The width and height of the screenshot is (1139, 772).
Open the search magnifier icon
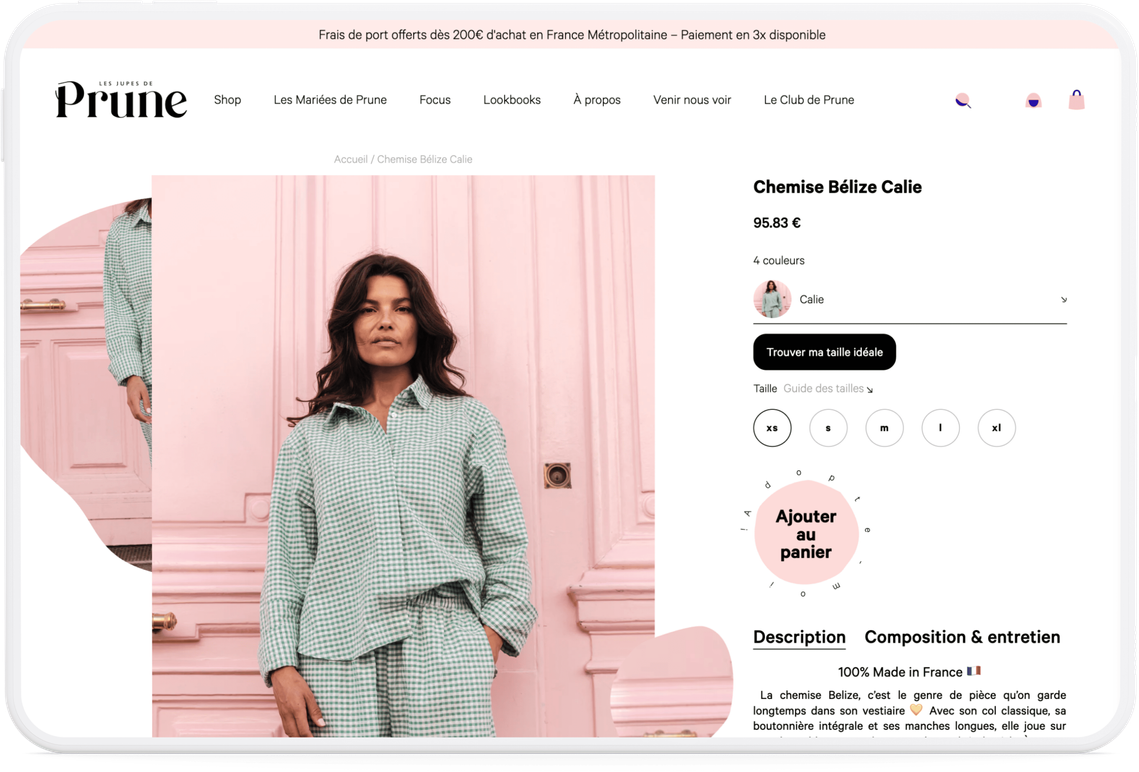click(963, 101)
